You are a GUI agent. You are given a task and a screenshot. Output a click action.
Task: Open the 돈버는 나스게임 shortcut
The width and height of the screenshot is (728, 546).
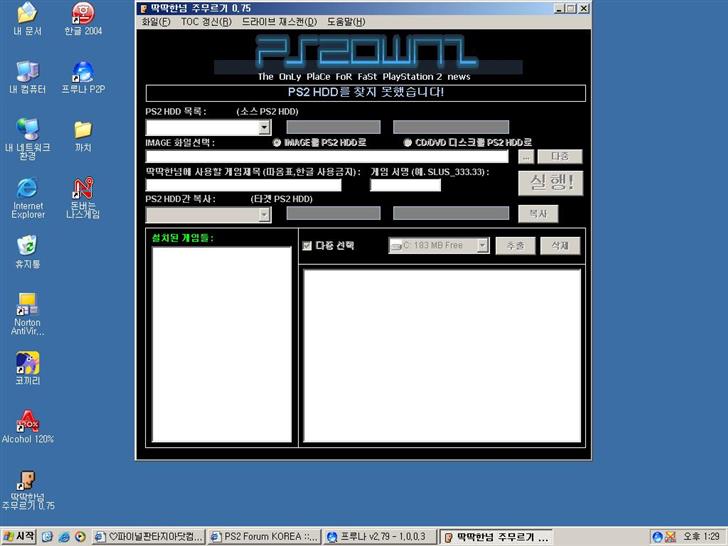(x=83, y=198)
